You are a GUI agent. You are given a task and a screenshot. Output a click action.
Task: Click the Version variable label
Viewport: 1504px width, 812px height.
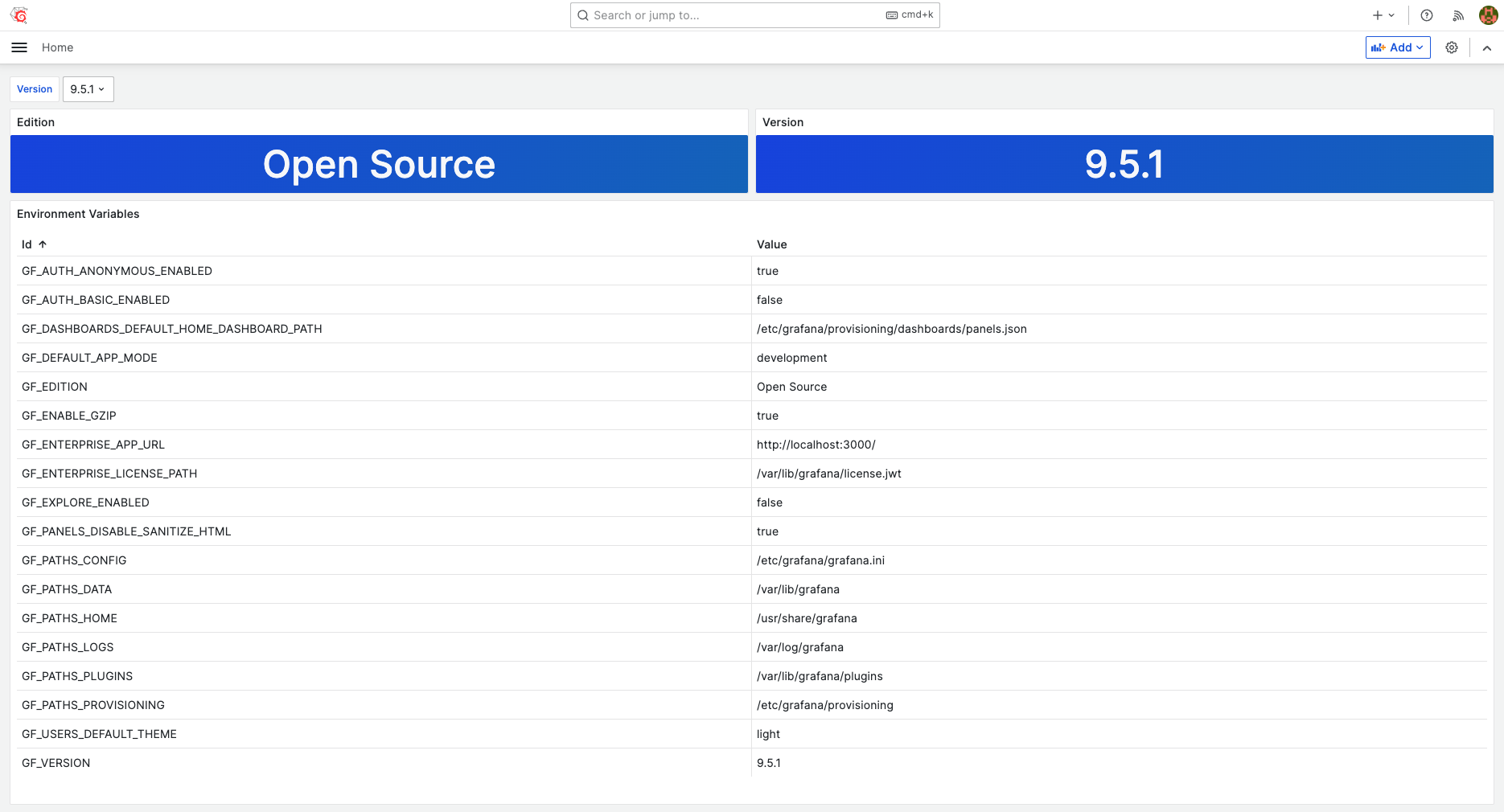tap(35, 89)
